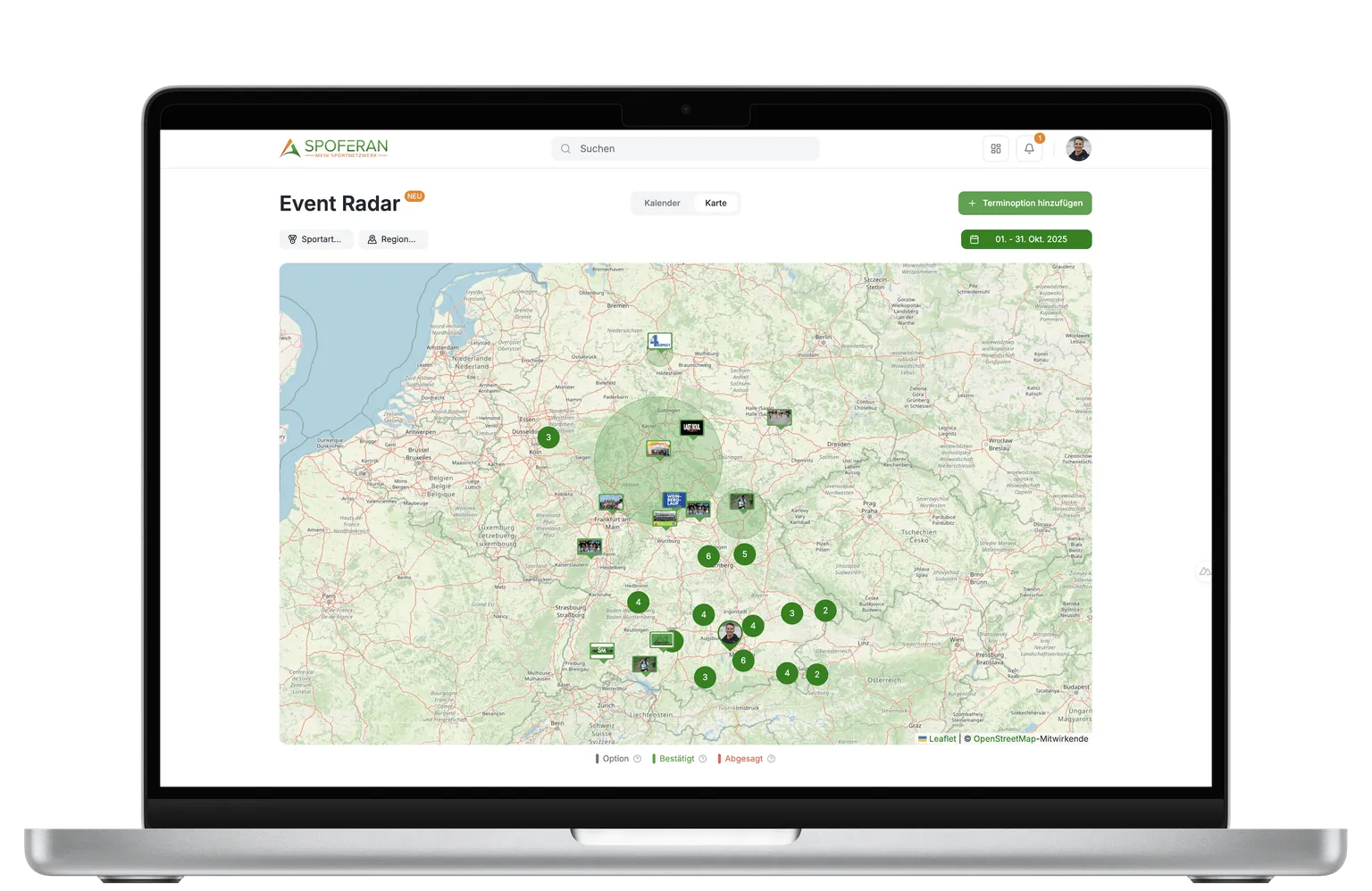Open the notifications bell

[x=1029, y=149]
